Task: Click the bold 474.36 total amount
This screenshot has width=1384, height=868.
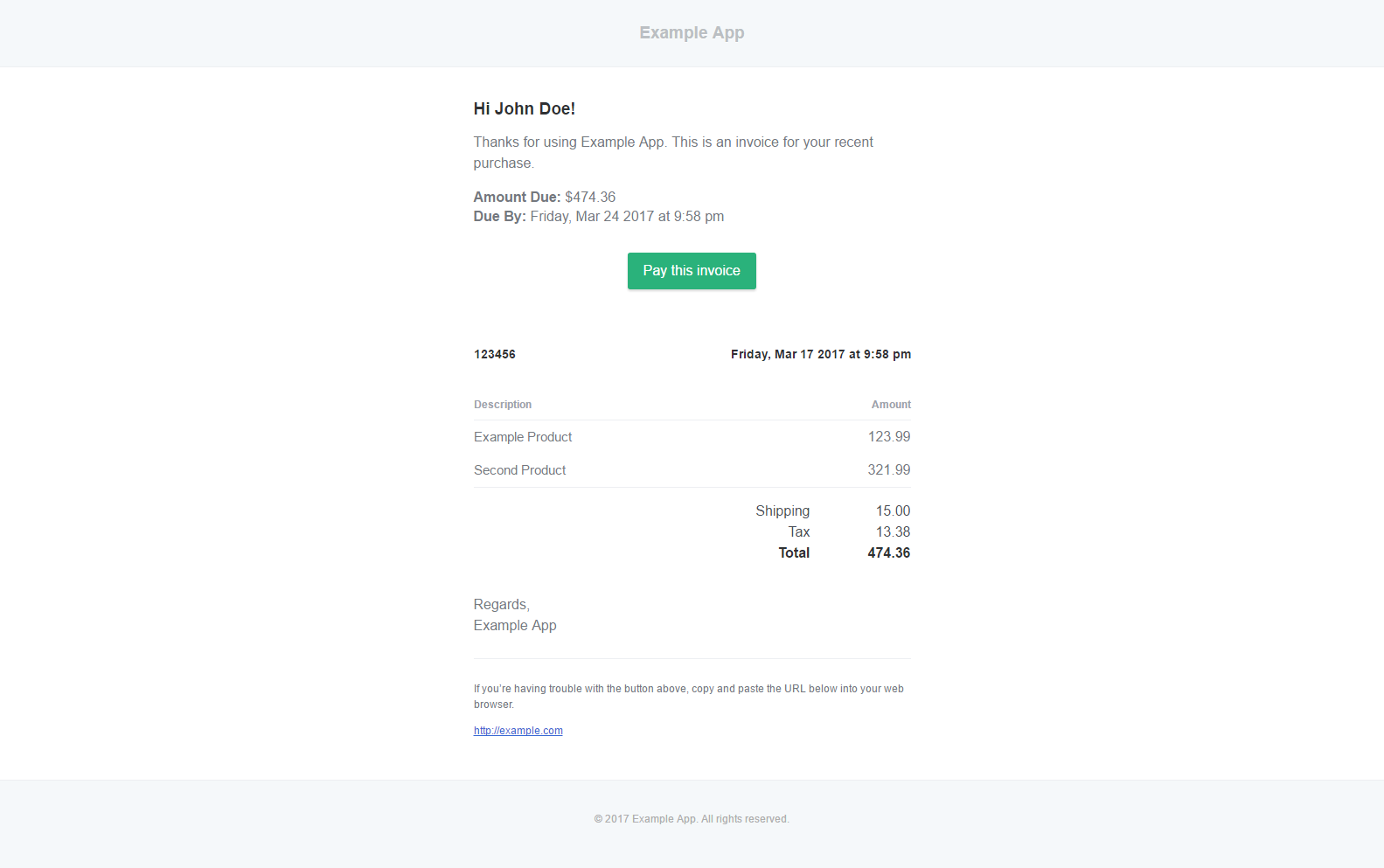Action: click(x=888, y=553)
